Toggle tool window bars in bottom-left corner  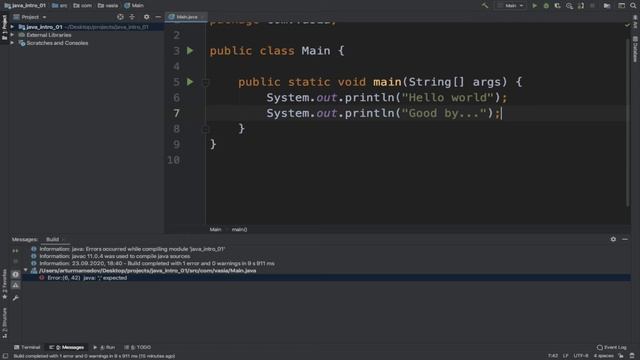coord(5,356)
